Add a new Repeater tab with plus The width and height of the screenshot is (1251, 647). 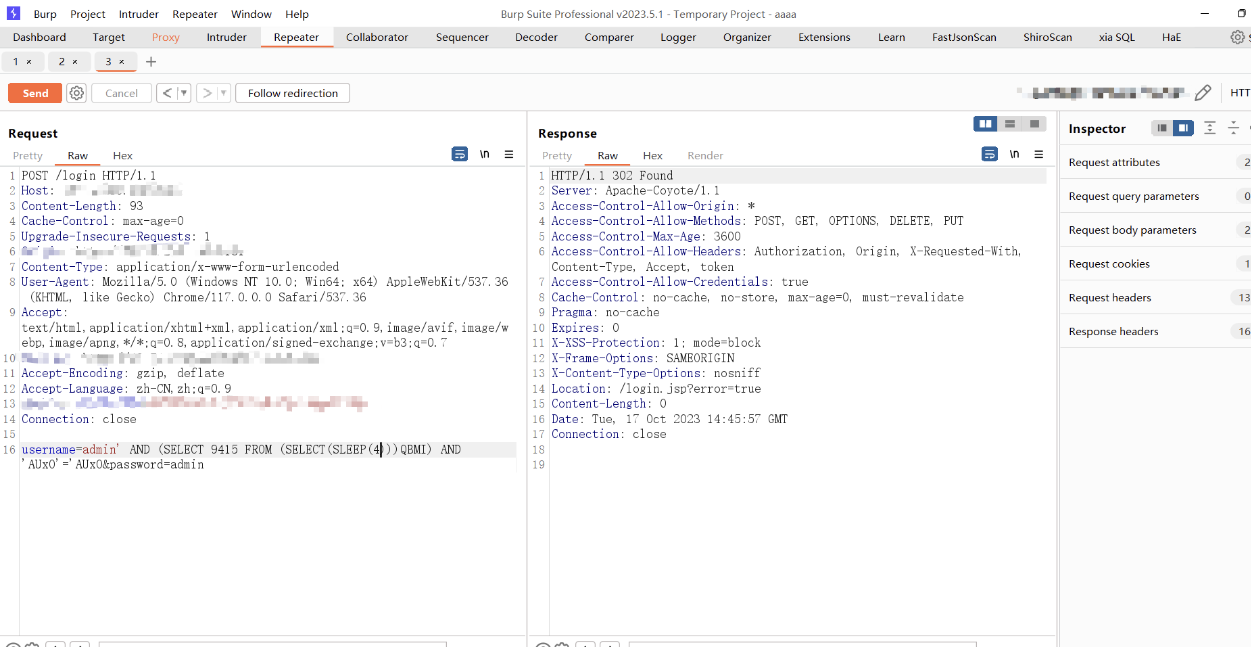pyautogui.click(x=151, y=62)
